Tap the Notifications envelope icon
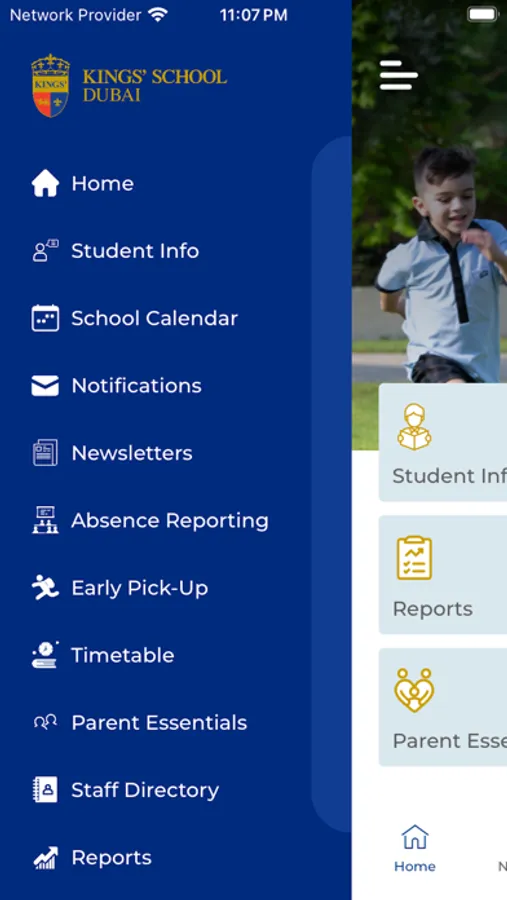The width and height of the screenshot is (507, 900). (x=45, y=386)
